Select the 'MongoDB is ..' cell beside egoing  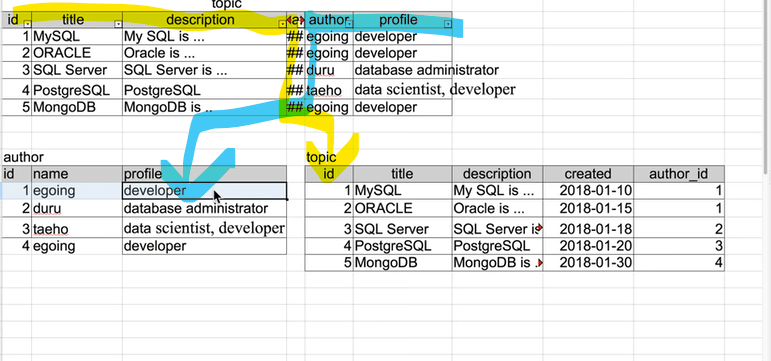pos(204,107)
